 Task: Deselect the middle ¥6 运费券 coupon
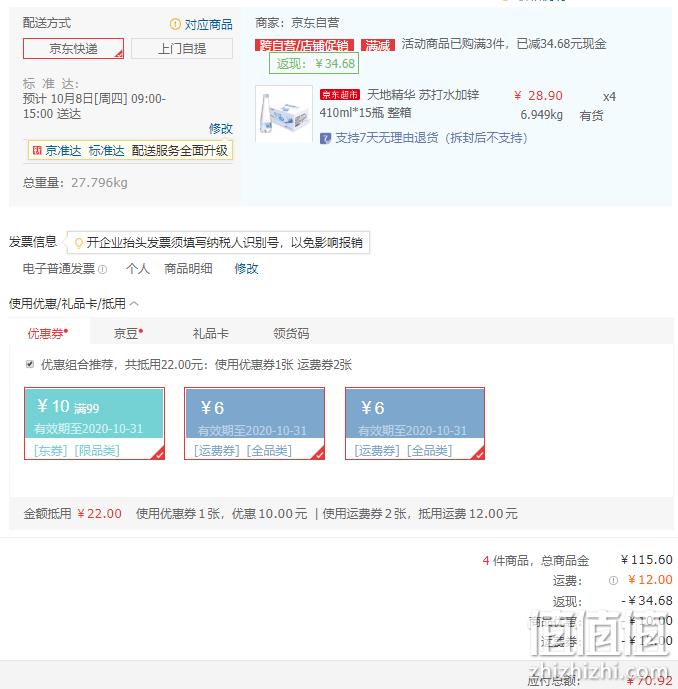[x=254, y=424]
